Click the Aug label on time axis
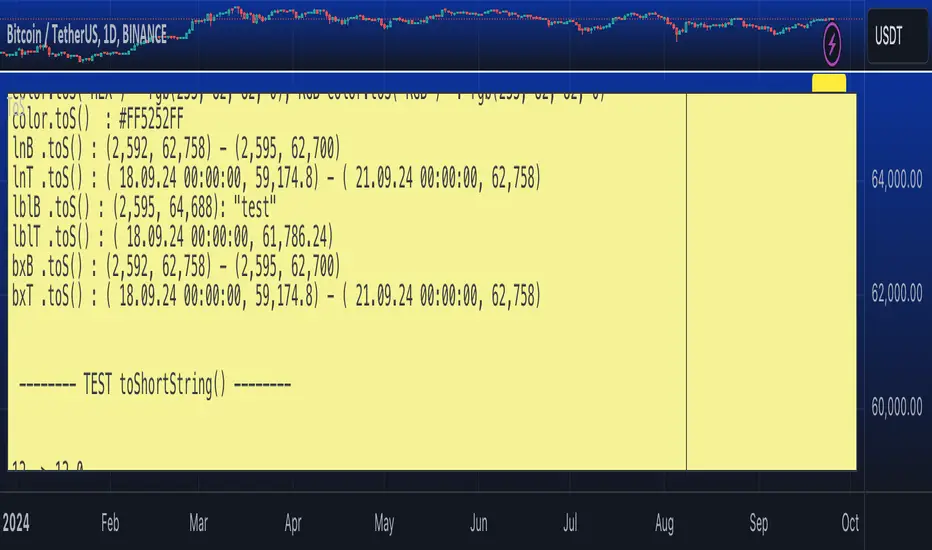 coord(665,524)
